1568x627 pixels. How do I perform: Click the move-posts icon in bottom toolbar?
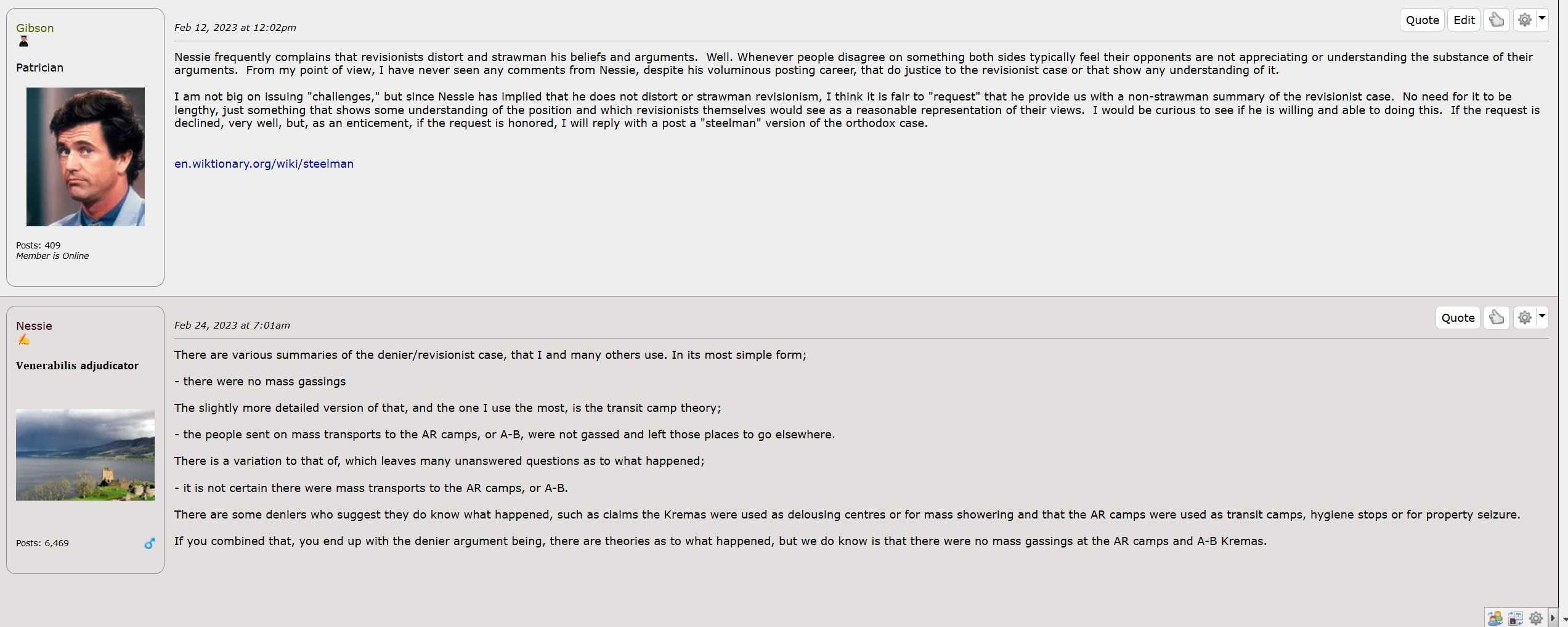click(x=1516, y=618)
